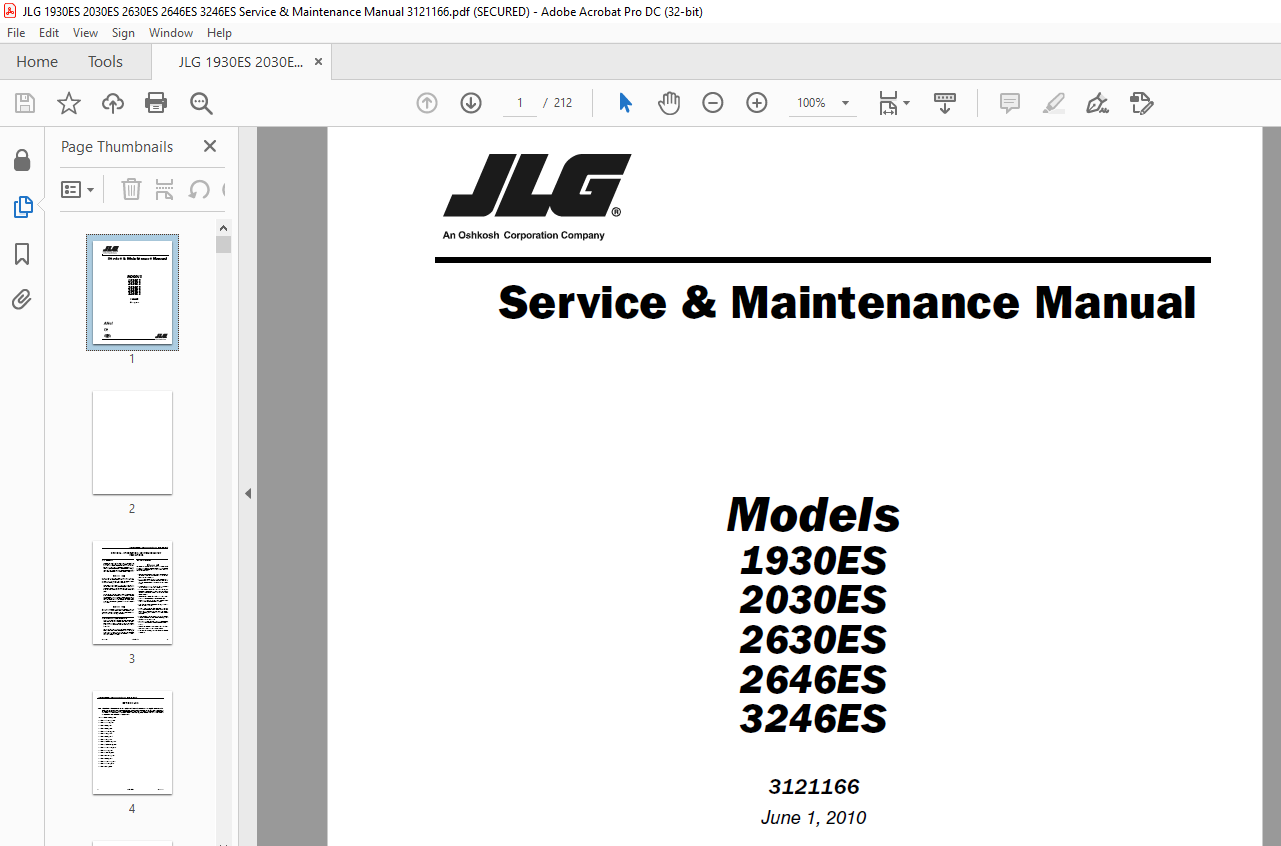Screen dimensions: 1281x846
Task: Click the 212 total pages label
Action: click(562, 103)
